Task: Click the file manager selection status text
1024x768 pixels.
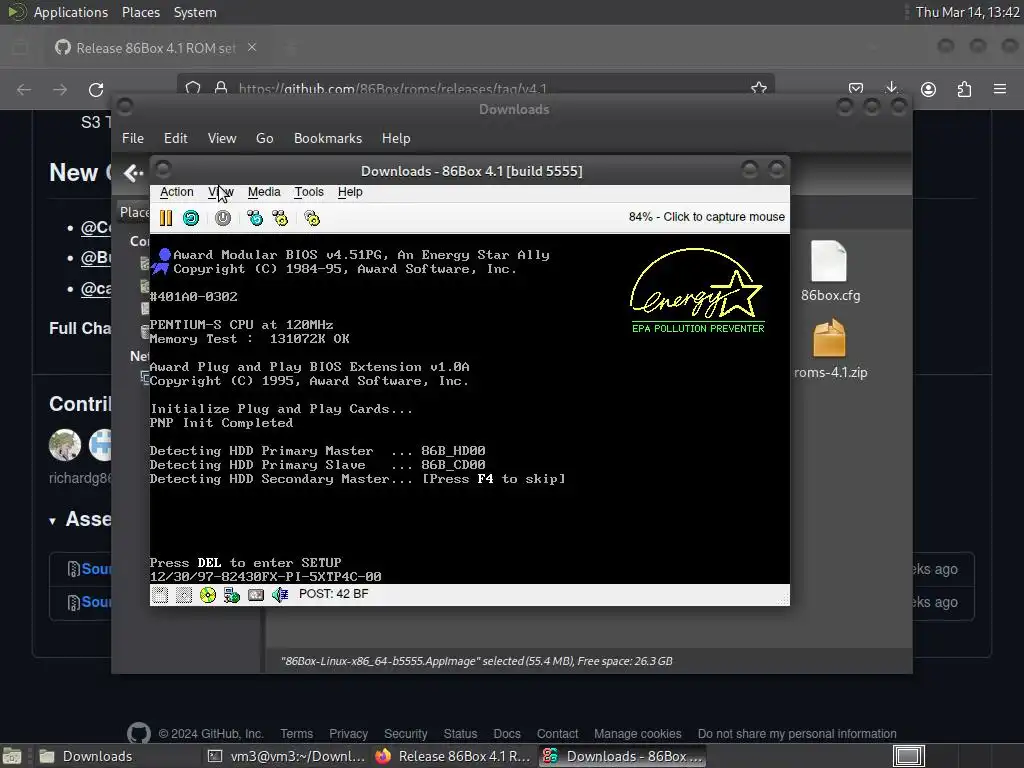Action: [477, 661]
